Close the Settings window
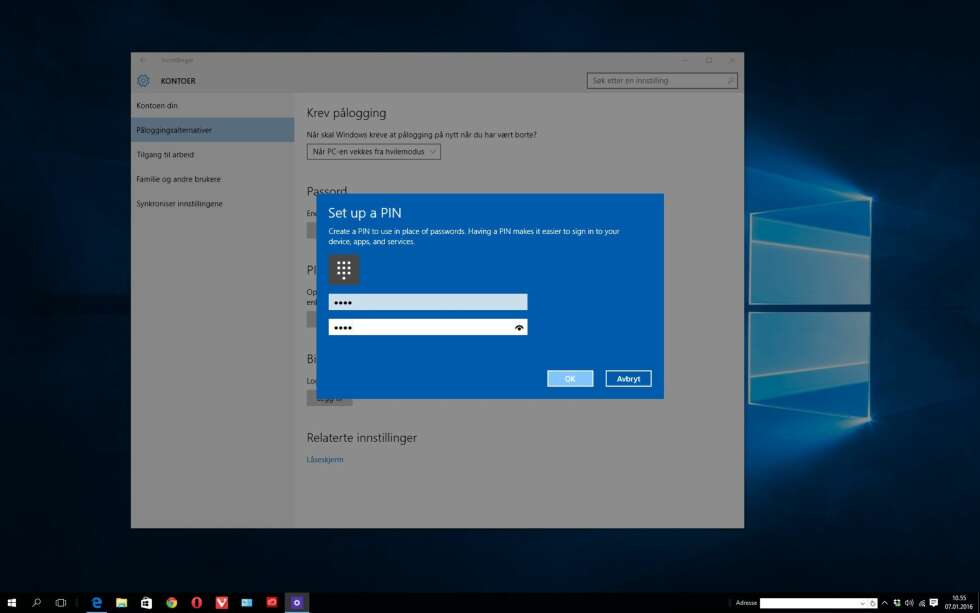This screenshot has height=613, width=980. click(x=732, y=60)
